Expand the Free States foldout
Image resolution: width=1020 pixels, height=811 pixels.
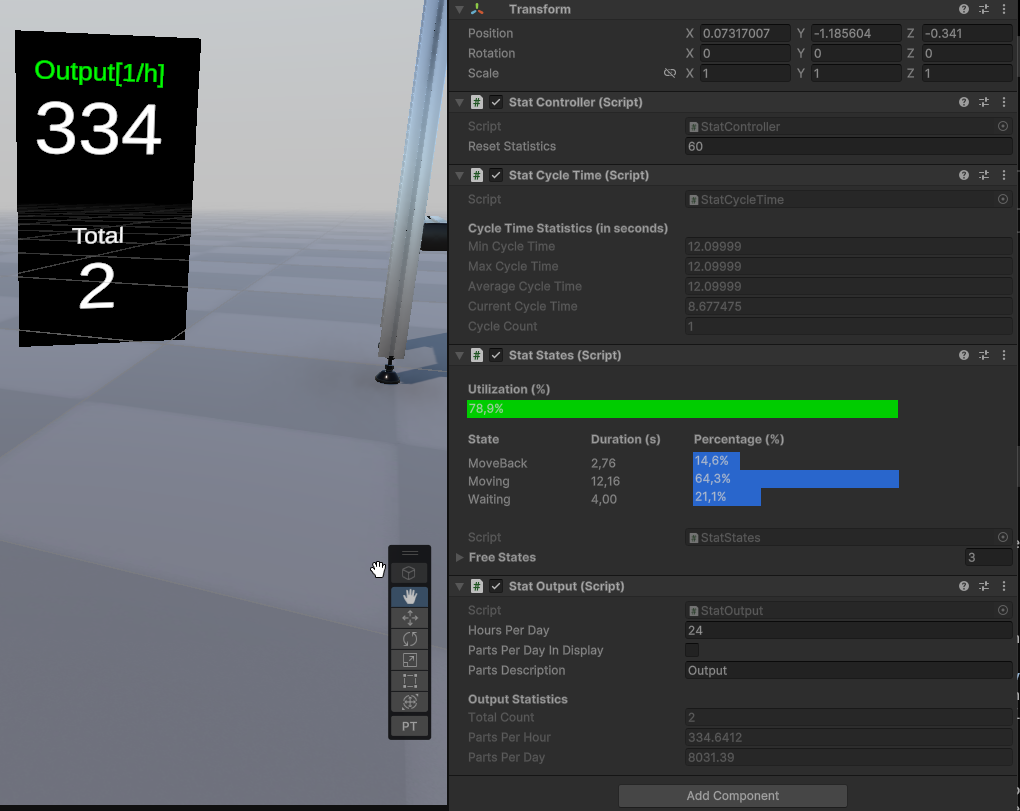[x=460, y=557]
